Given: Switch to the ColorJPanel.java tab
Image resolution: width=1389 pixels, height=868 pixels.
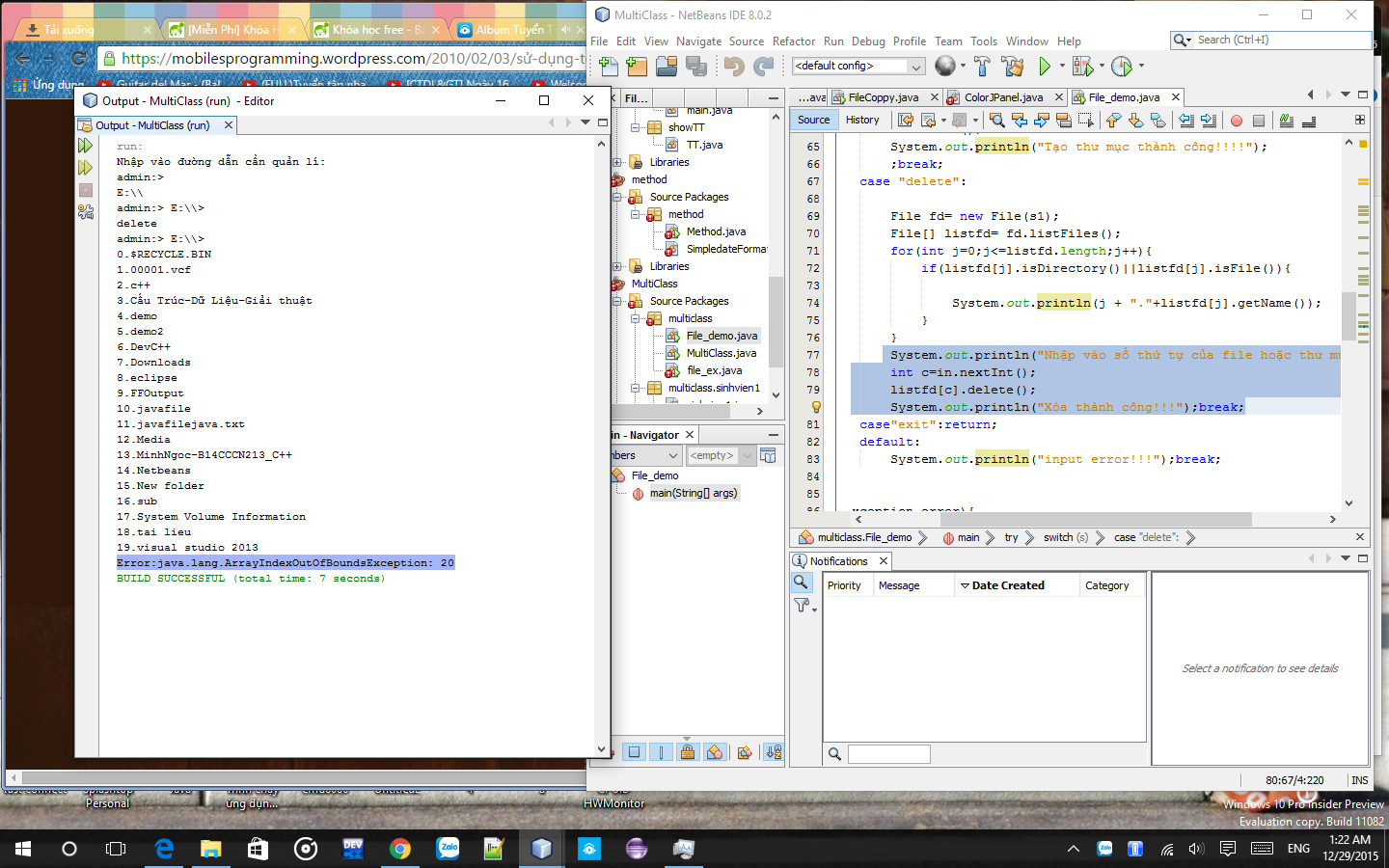Looking at the screenshot, I should pos(1003,97).
